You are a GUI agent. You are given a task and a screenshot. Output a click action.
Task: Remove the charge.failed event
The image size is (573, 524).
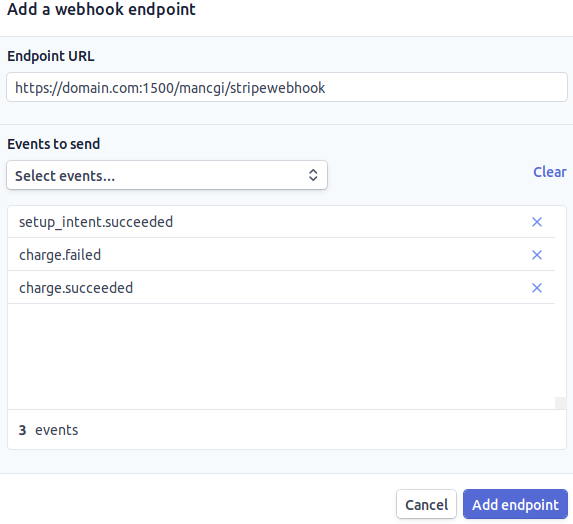pyautogui.click(x=536, y=255)
